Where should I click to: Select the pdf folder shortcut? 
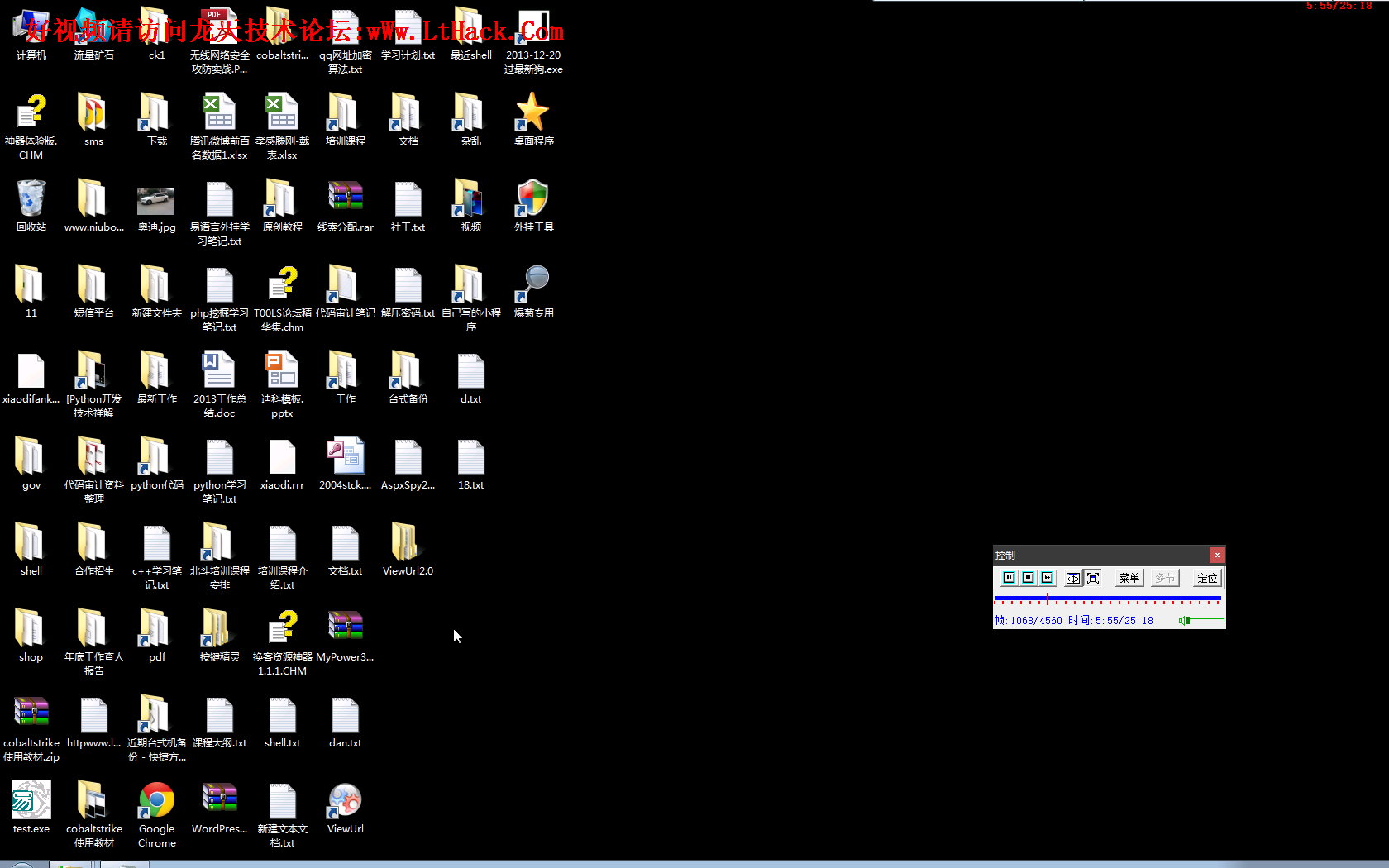157,635
